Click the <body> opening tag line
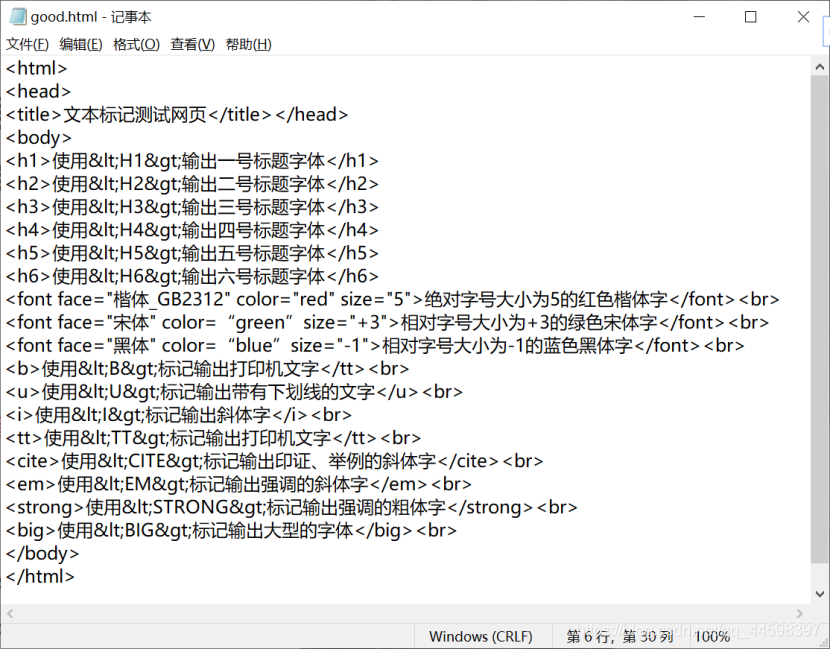The height and width of the screenshot is (649, 830). click(38, 138)
